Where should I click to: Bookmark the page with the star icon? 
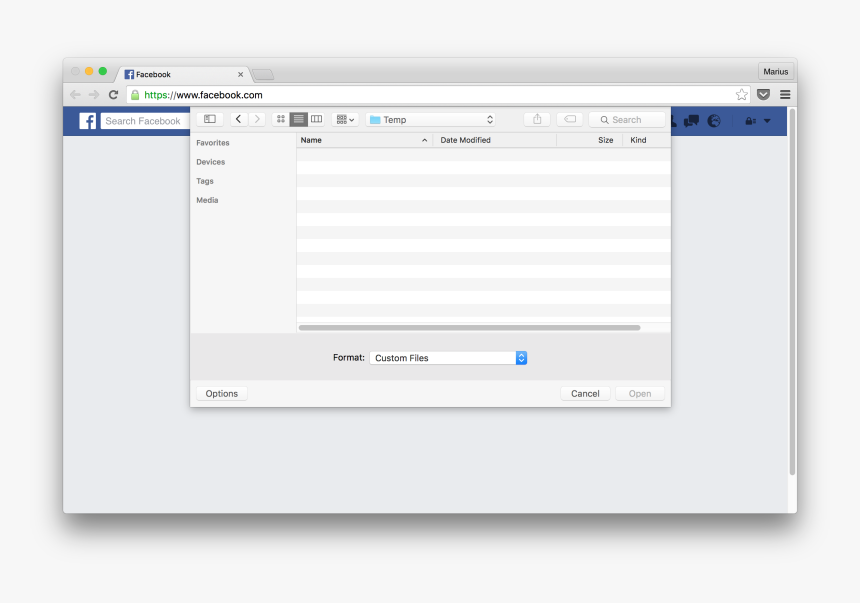click(x=741, y=94)
